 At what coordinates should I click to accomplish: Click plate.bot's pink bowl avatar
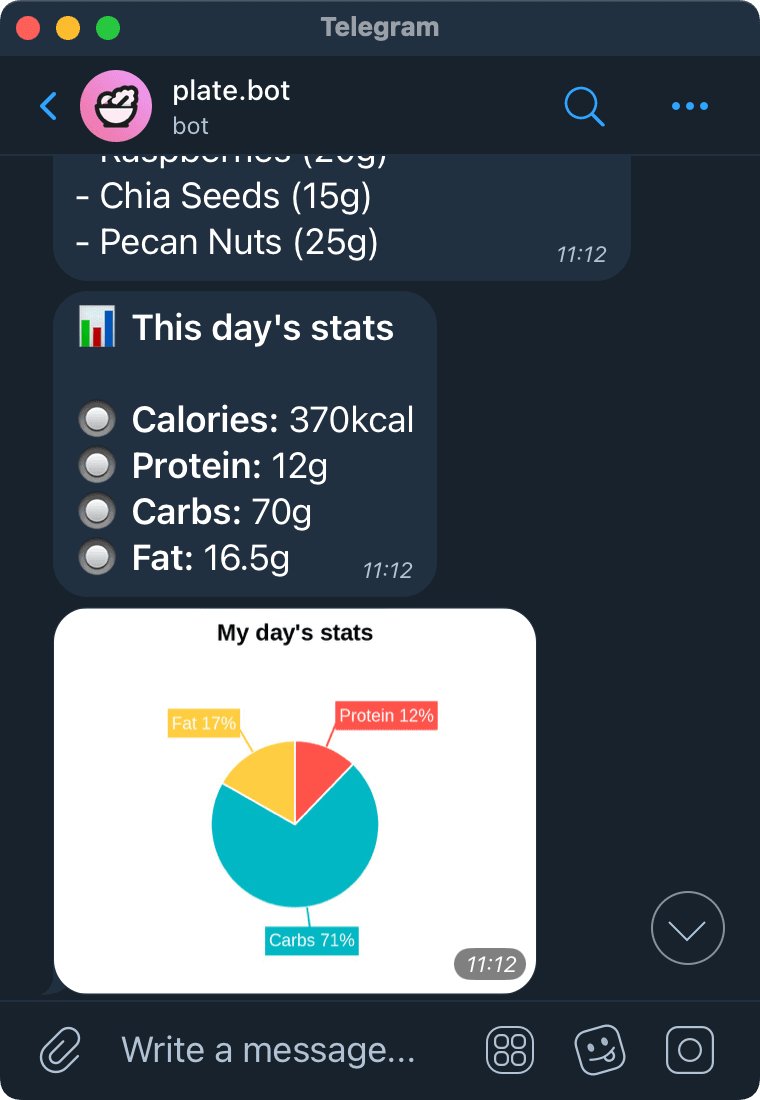click(116, 106)
